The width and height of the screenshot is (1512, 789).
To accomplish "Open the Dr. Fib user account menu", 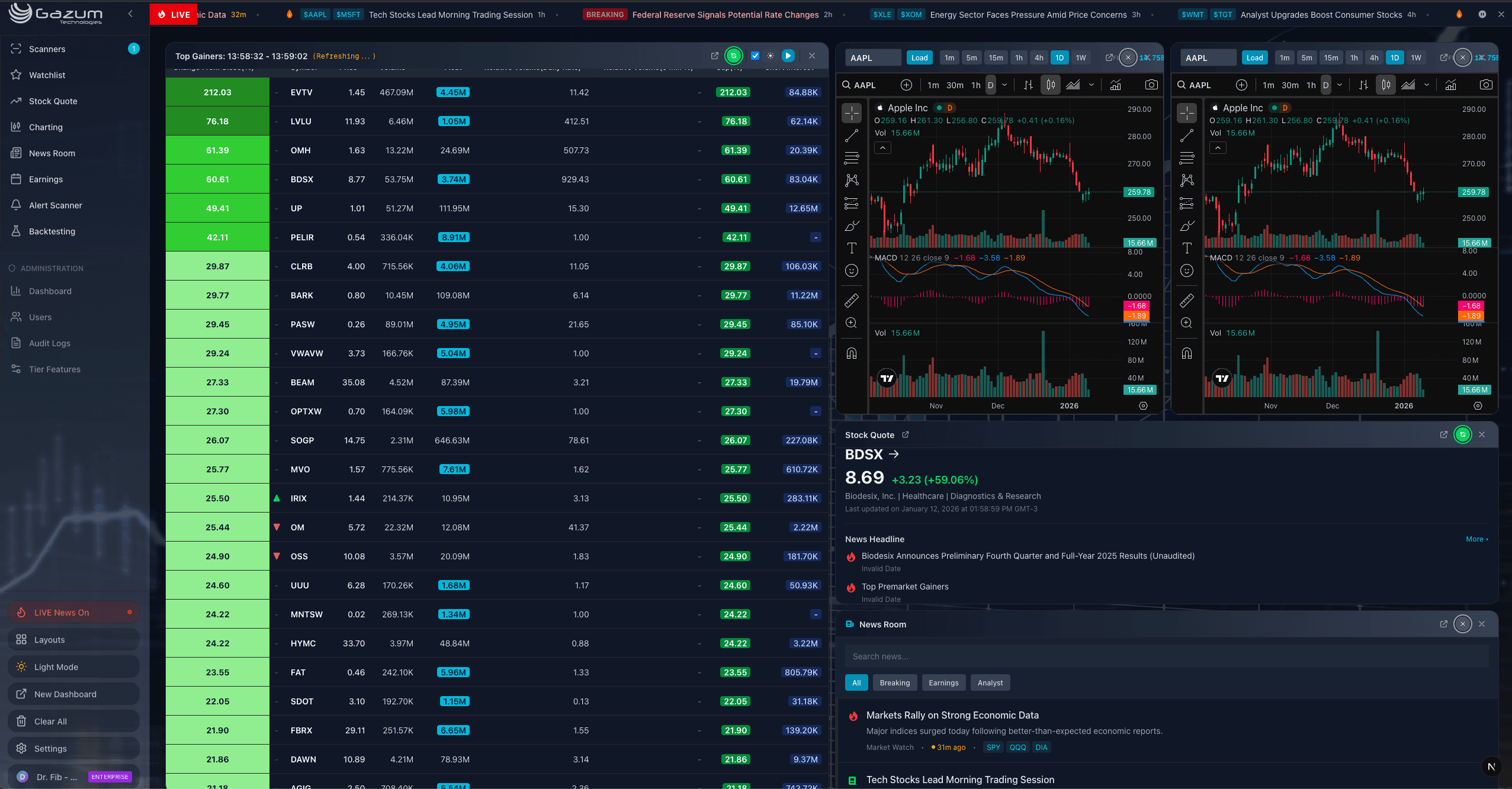I will [73, 777].
